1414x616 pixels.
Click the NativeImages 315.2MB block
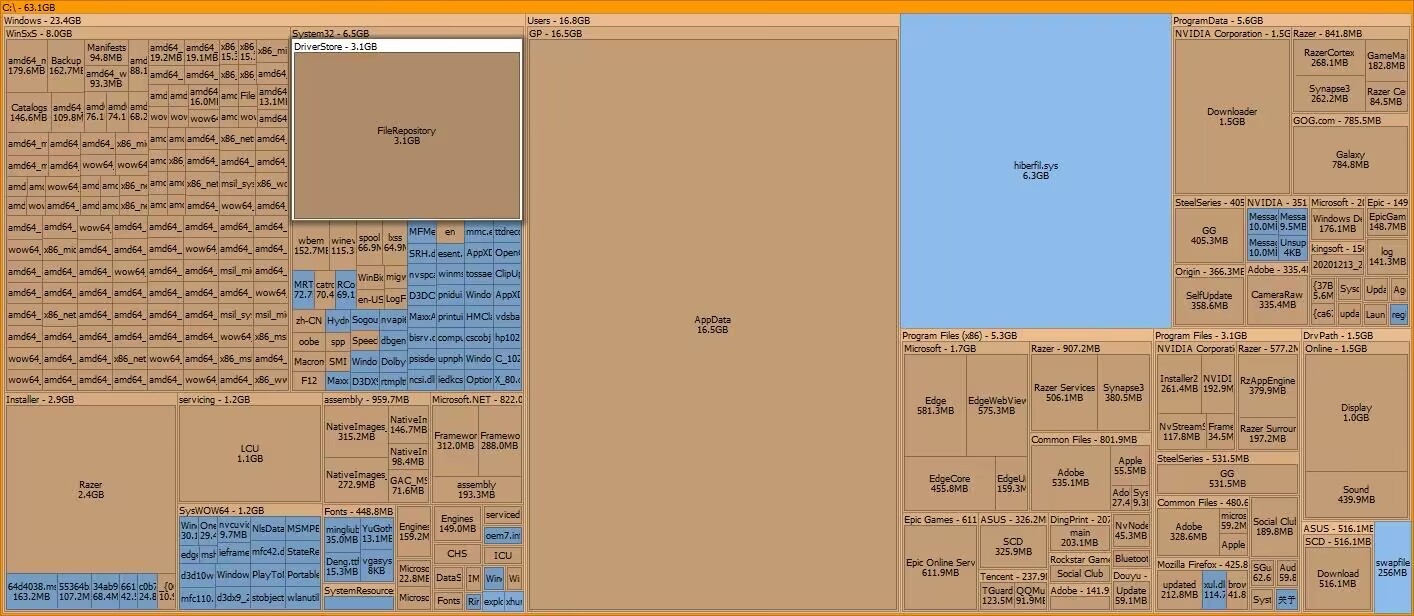point(356,431)
